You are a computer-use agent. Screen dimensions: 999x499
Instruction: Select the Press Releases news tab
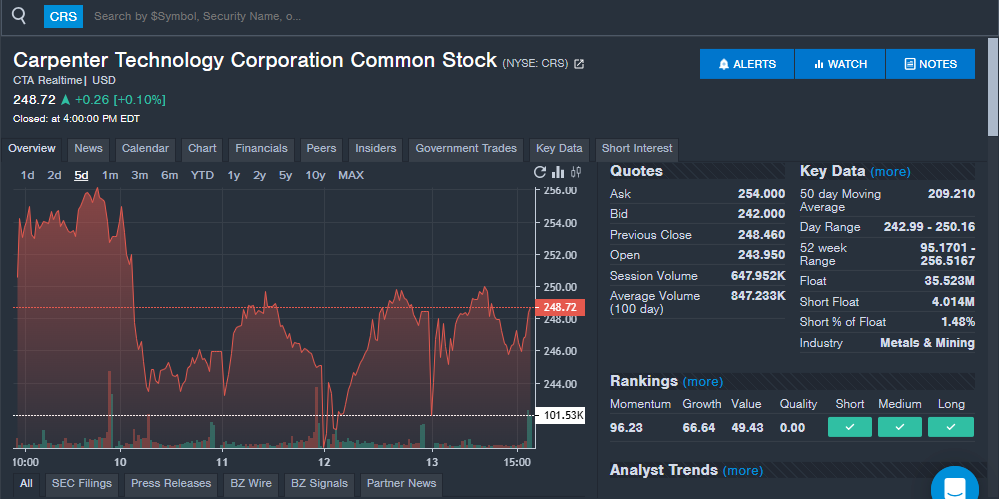(x=171, y=484)
